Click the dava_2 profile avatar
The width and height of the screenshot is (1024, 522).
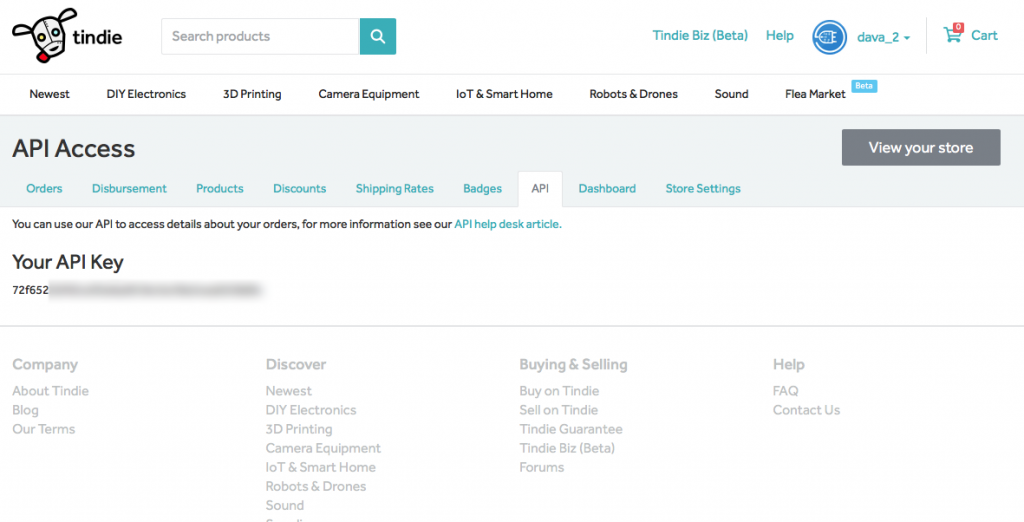pos(830,37)
